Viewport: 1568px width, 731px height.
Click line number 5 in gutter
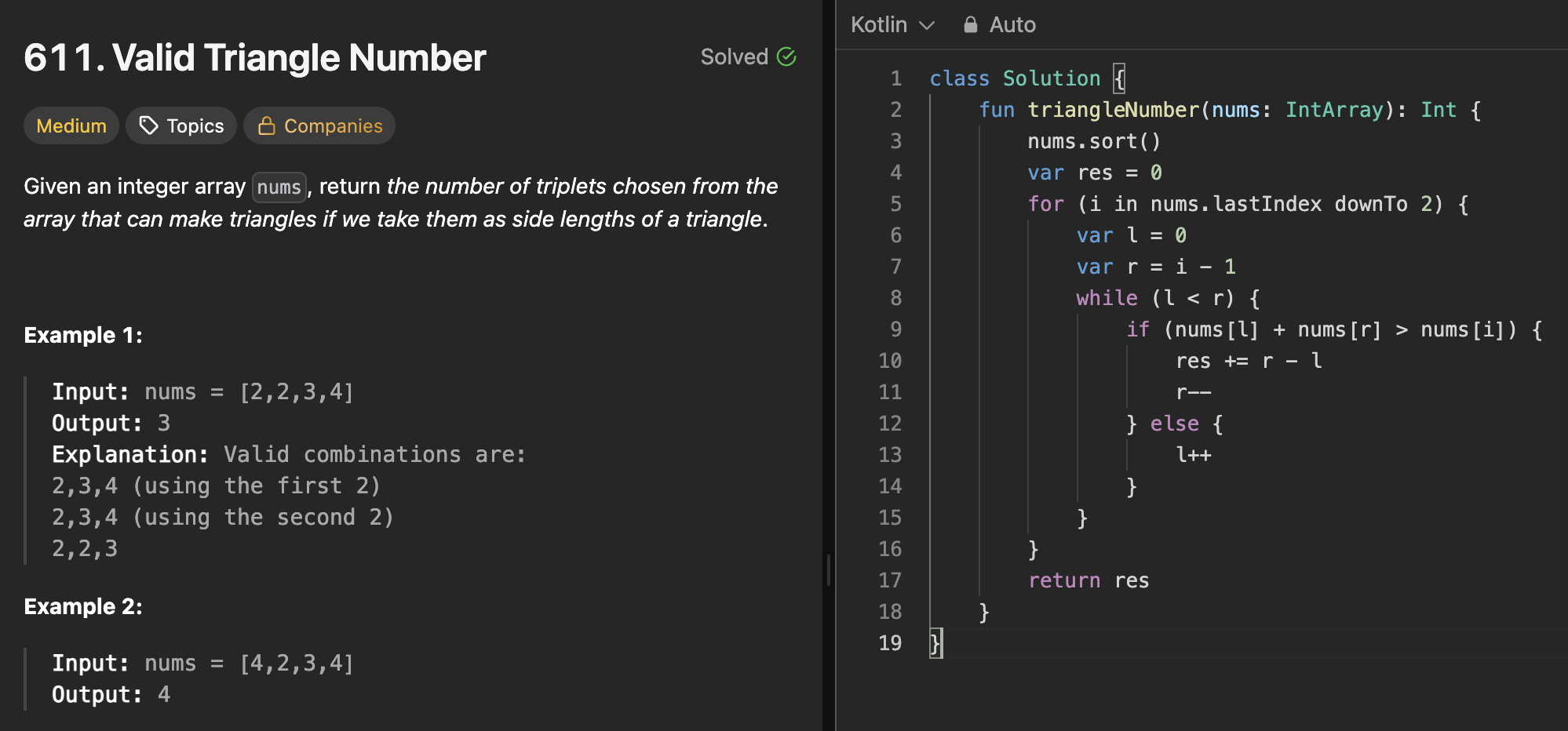click(x=895, y=204)
